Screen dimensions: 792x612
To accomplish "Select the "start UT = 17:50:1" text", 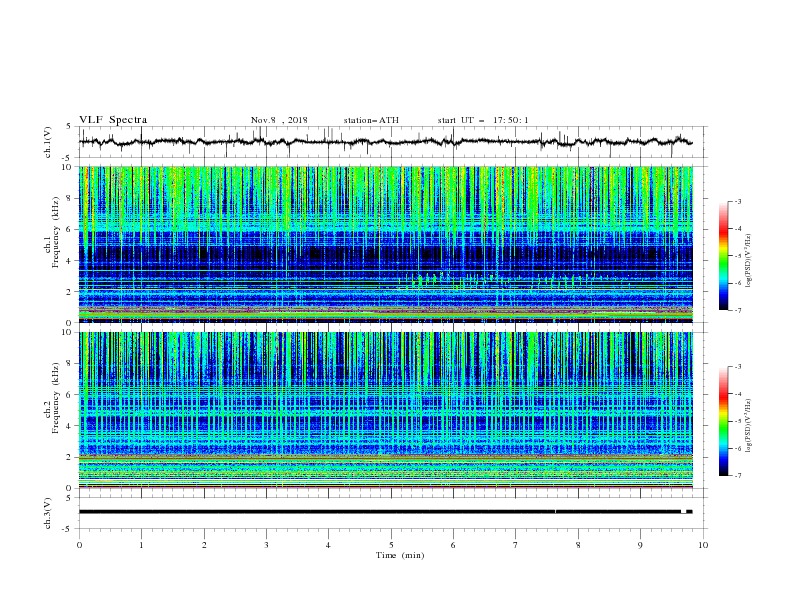I will (x=483, y=120).
